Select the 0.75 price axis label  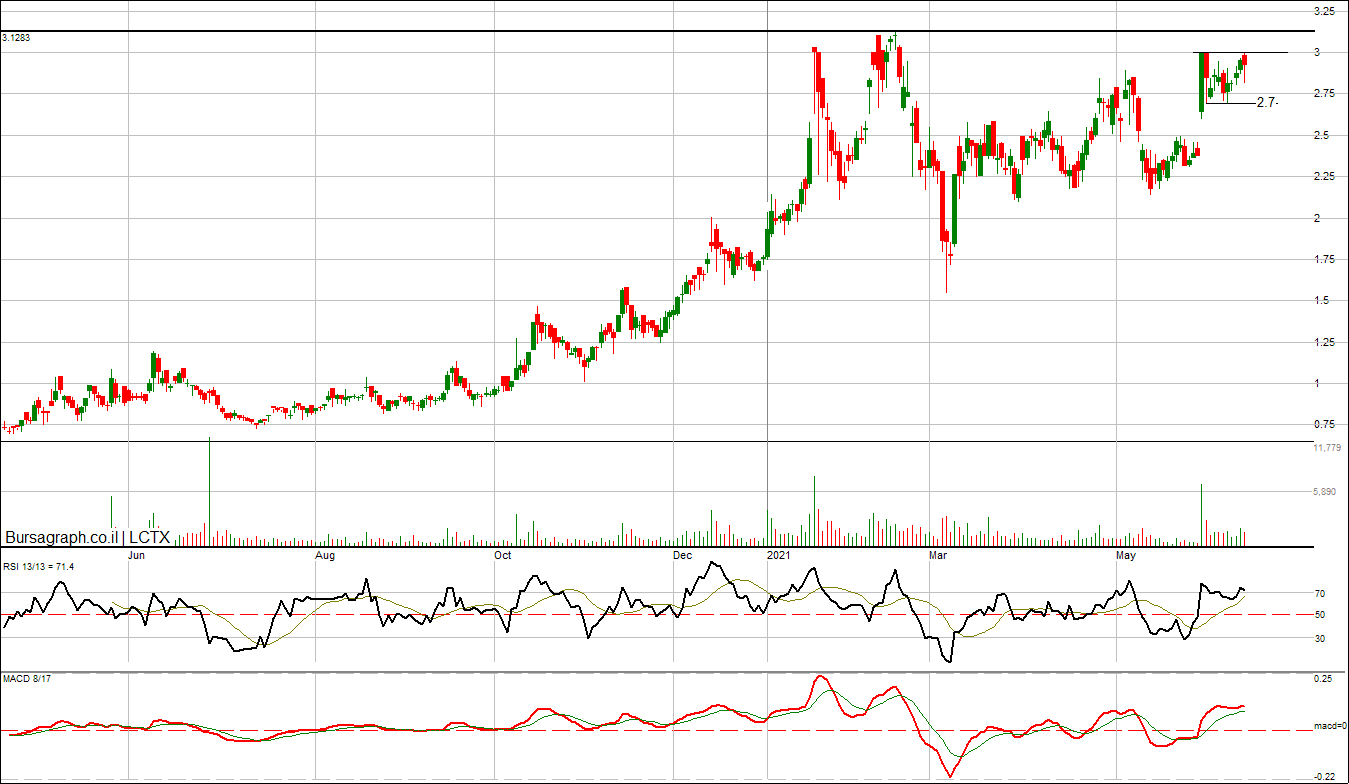pyautogui.click(x=1324, y=426)
